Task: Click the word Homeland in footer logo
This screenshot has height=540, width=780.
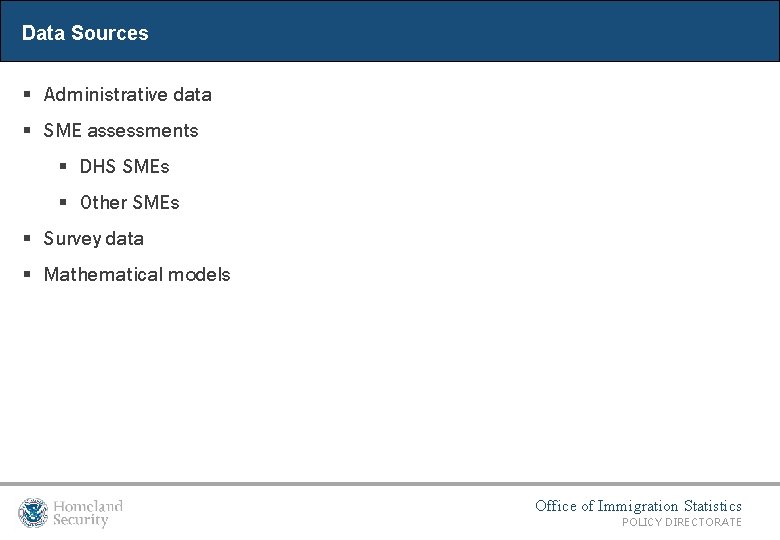Action: (x=88, y=506)
